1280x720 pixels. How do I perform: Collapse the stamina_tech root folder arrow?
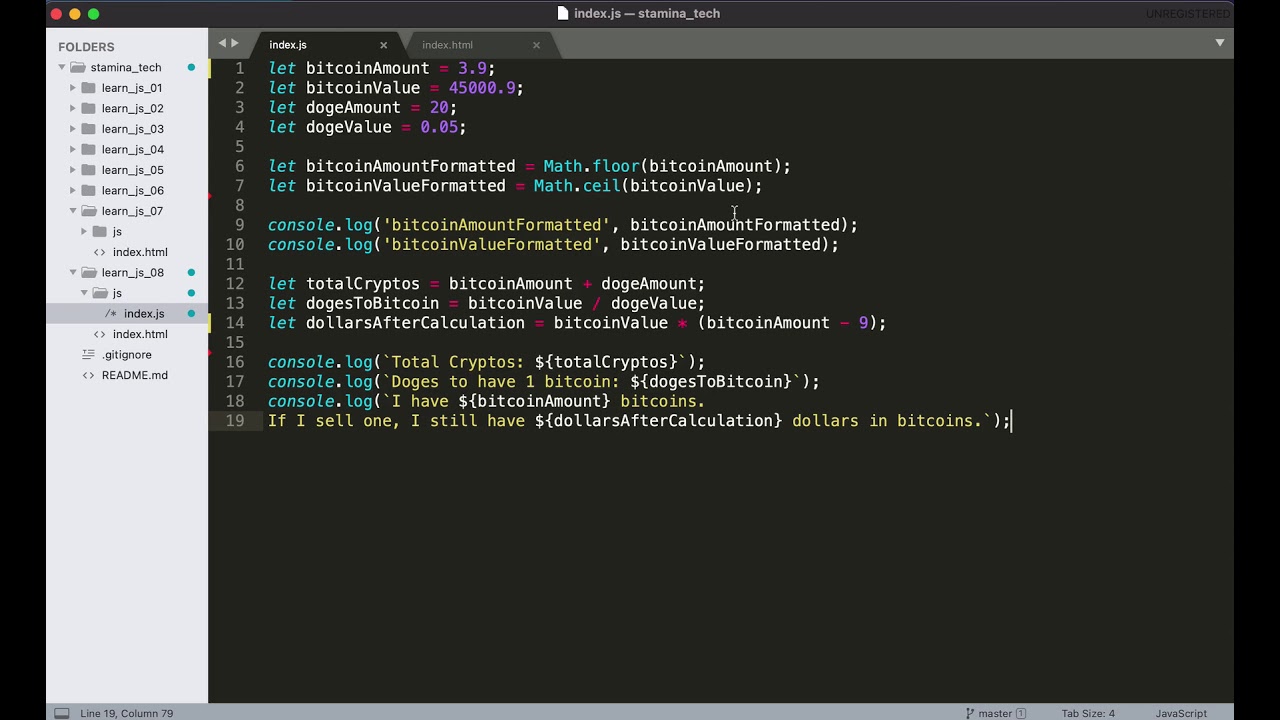[x=62, y=67]
